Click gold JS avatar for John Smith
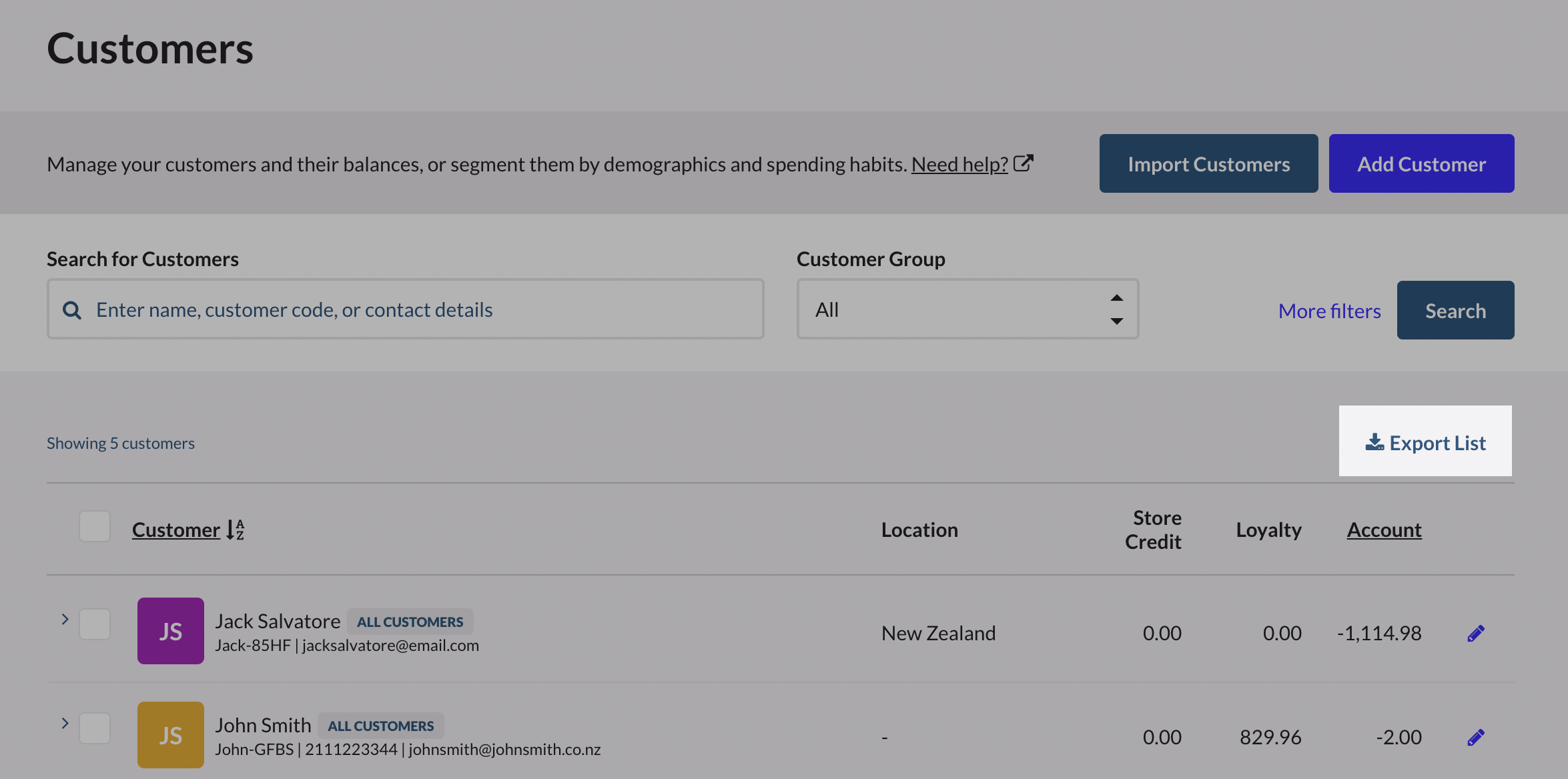The height and width of the screenshot is (779, 1568). pos(171,734)
